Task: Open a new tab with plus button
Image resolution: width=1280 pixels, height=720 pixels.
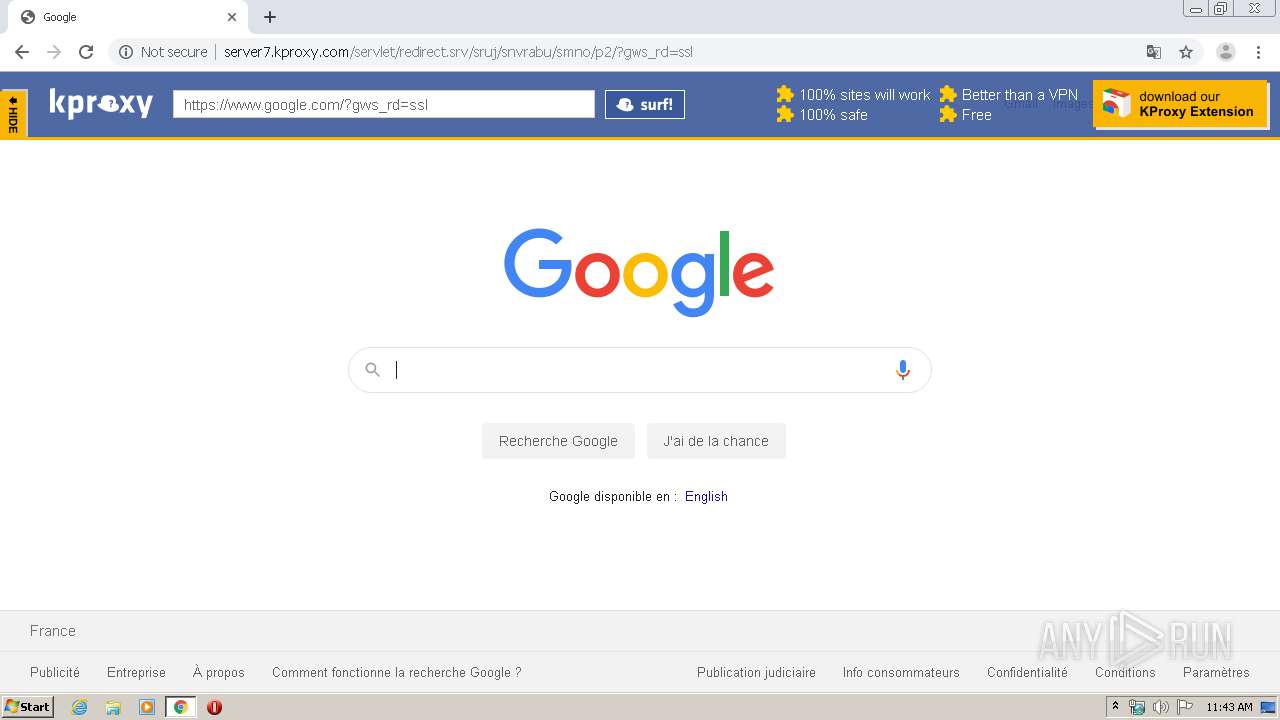Action: point(270,17)
